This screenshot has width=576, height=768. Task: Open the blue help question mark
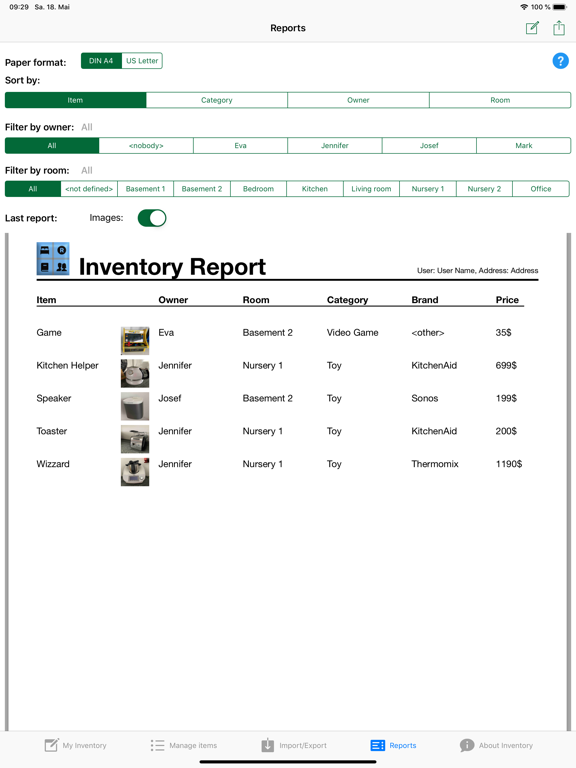point(560,61)
